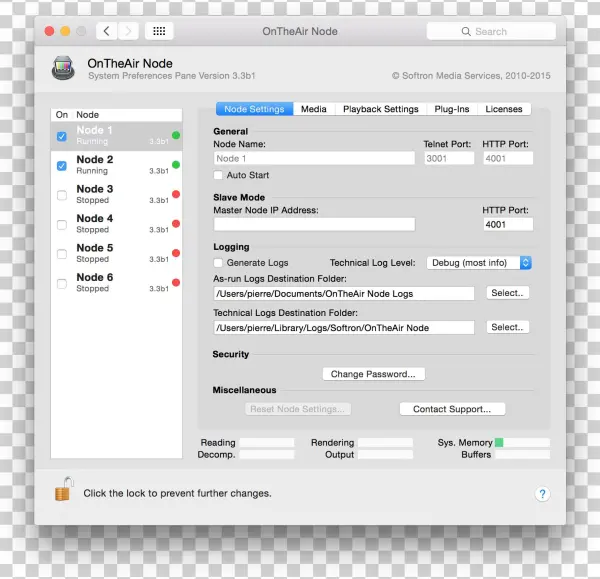The height and width of the screenshot is (579, 600).
Task: Click the search magnifier icon
Action: point(466,31)
